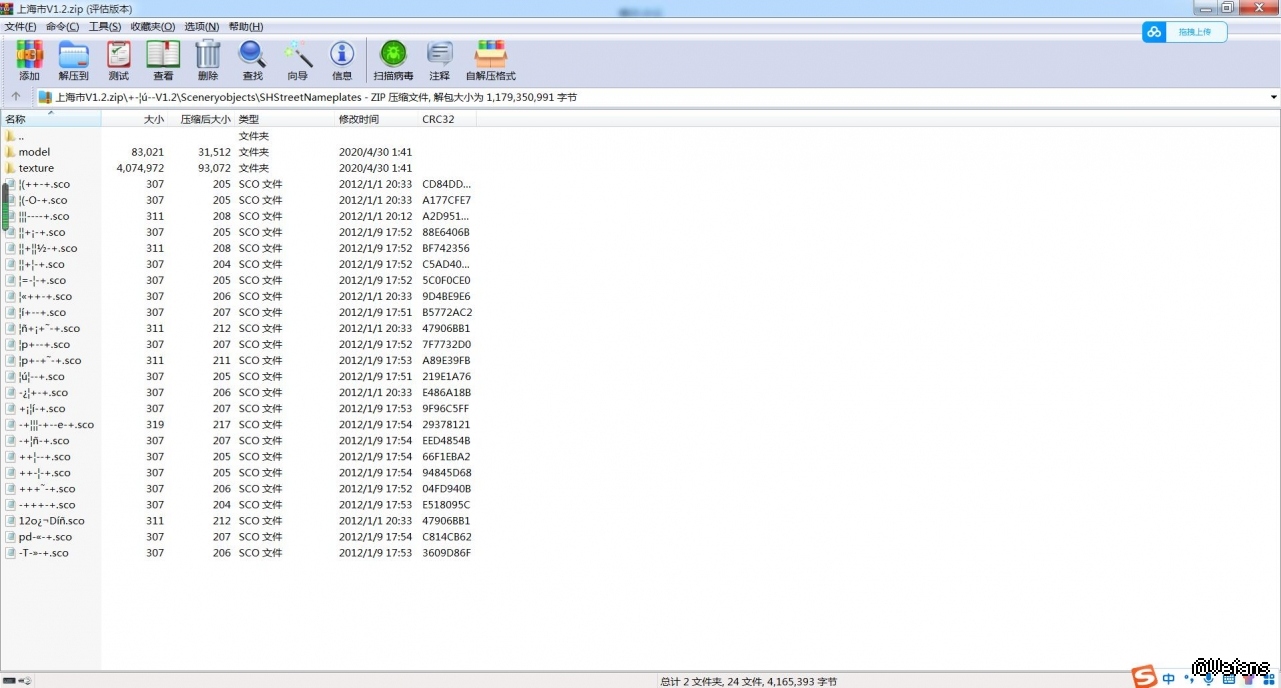1281x688 pixels.
Task: Open the 选项(N) options menu
Action: pyautogui.click(x=202, y=26)
